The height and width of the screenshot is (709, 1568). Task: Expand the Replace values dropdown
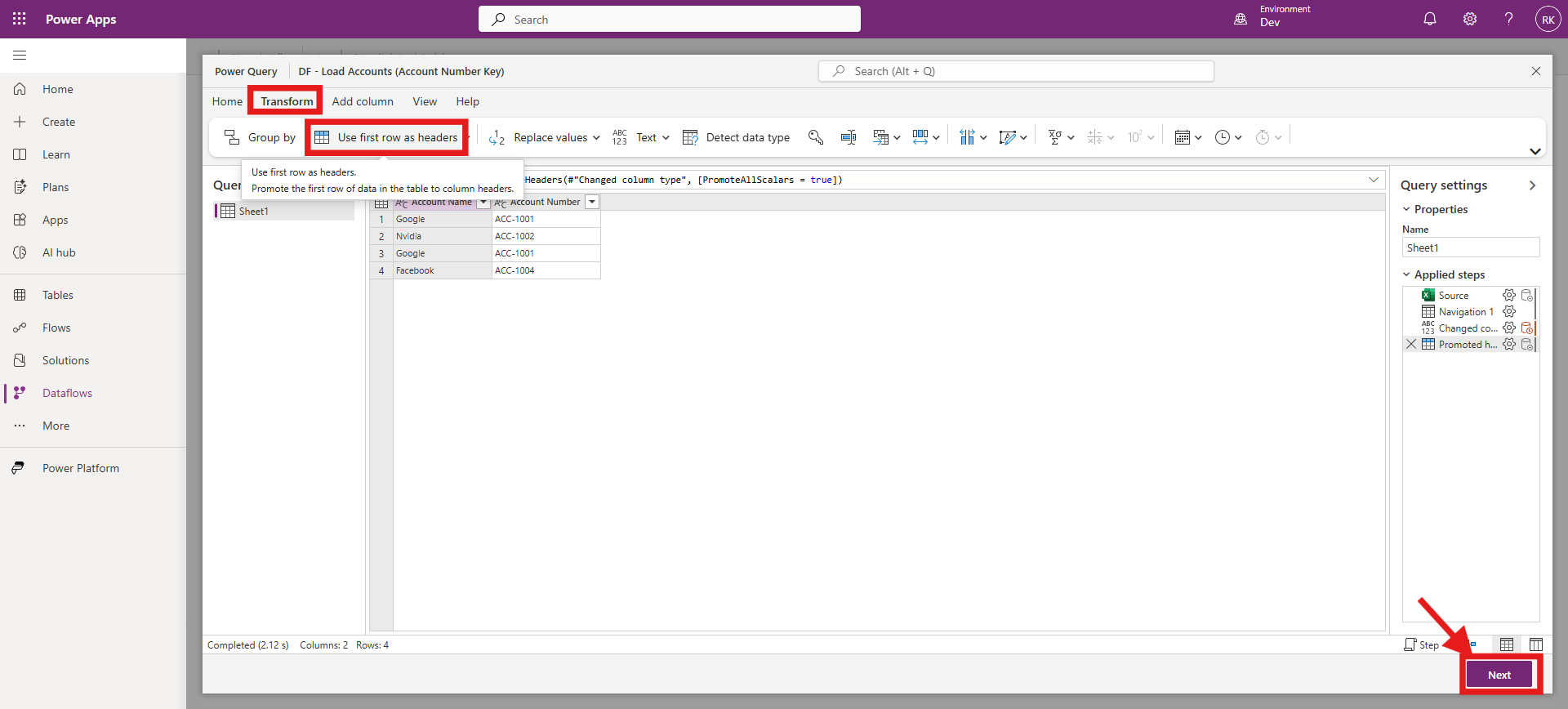click(596, 137)
